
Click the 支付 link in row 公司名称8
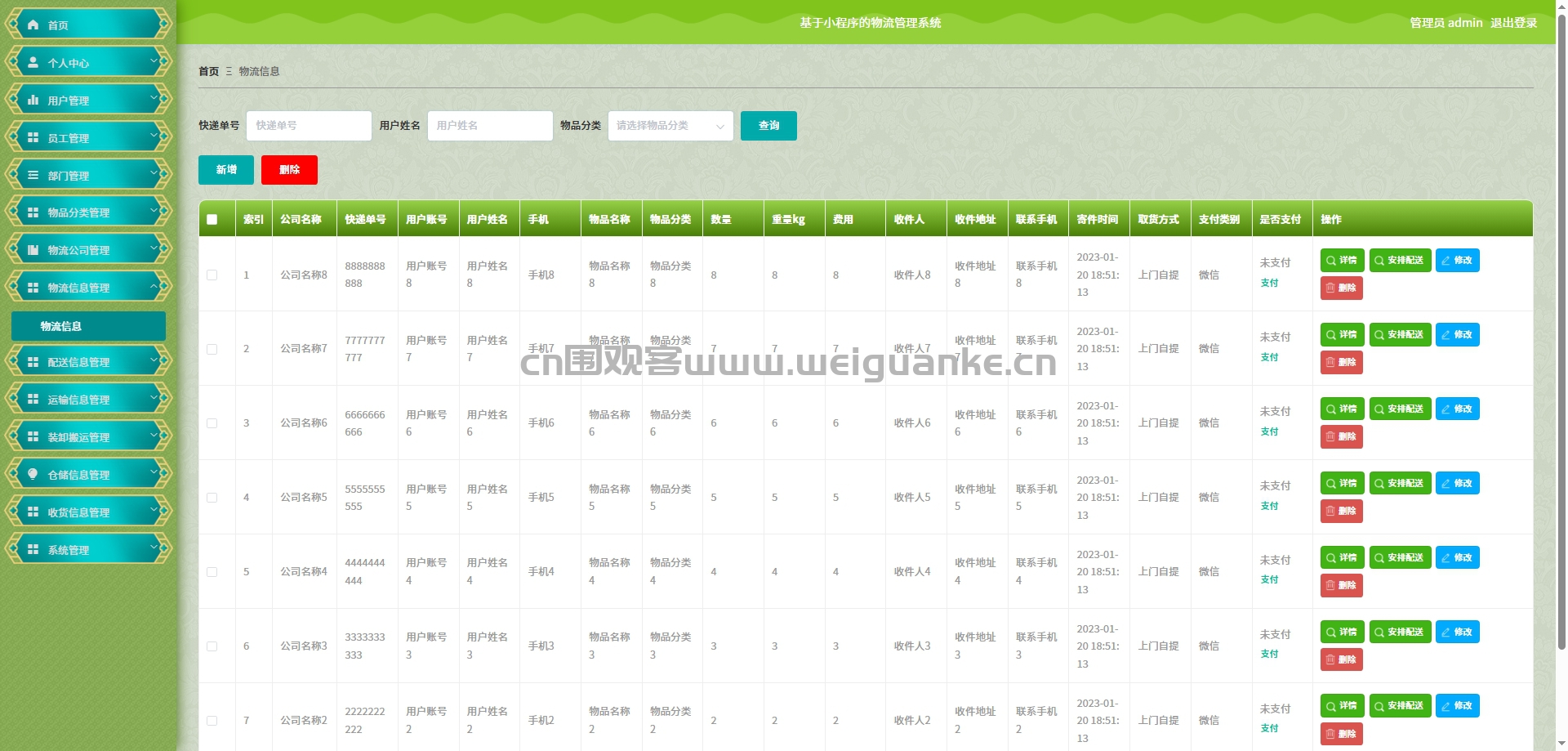coord(1269,283)
